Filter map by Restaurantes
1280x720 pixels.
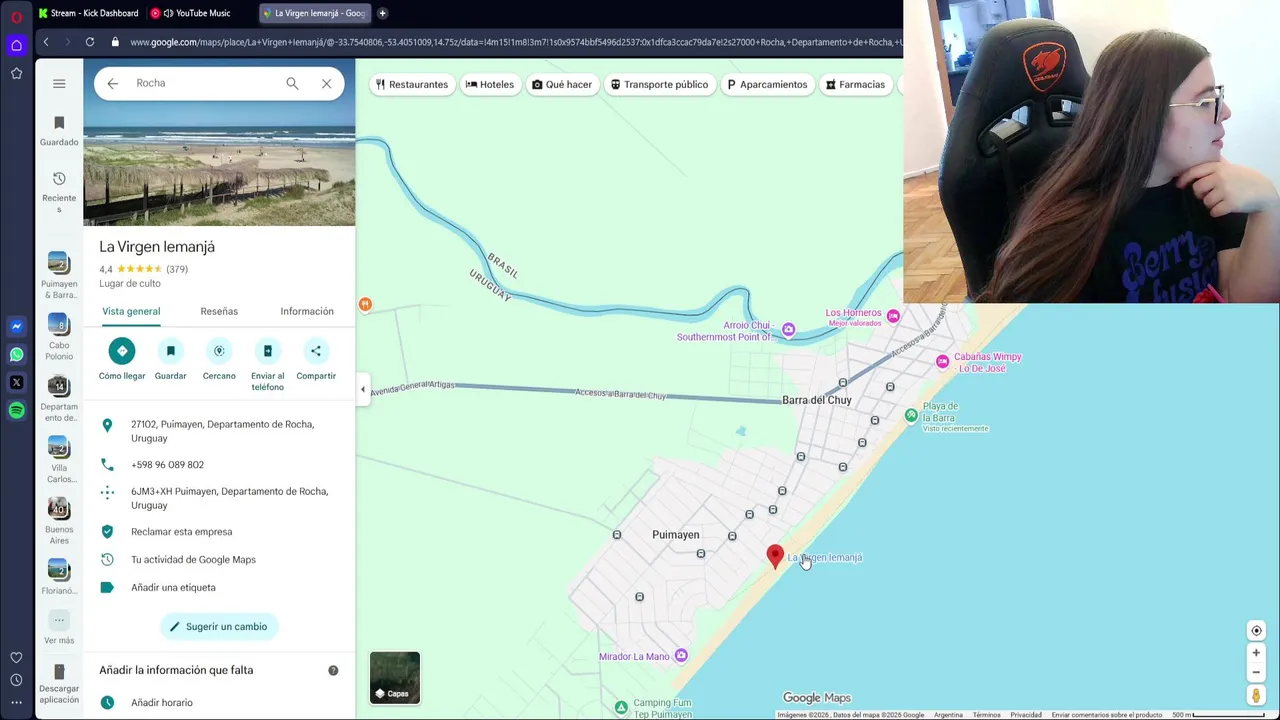pyautogui.click(x=411, y=84)
